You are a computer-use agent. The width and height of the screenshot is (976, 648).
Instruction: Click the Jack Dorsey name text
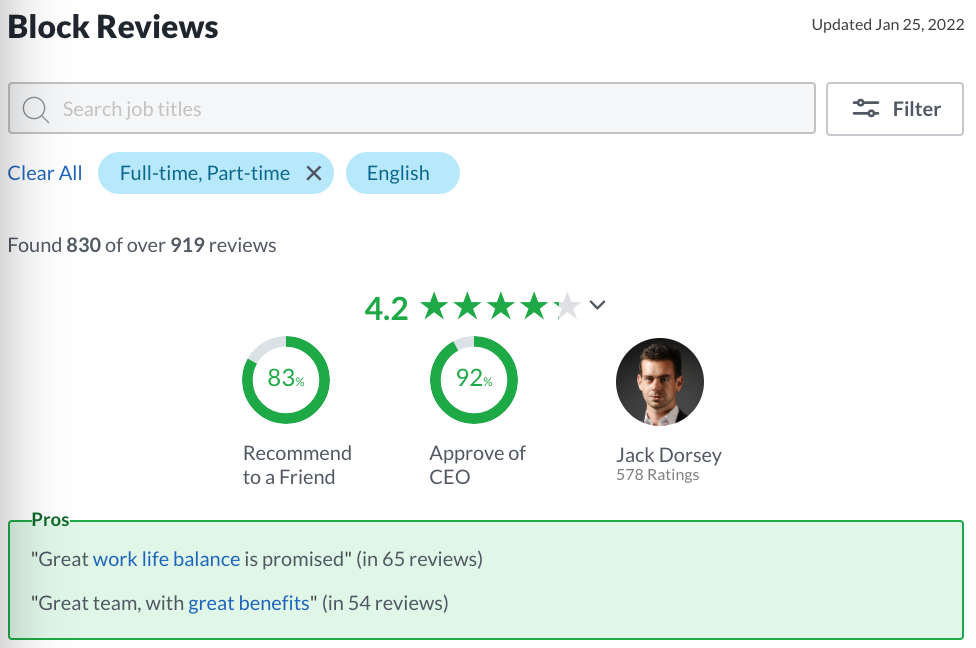[669, 455]
